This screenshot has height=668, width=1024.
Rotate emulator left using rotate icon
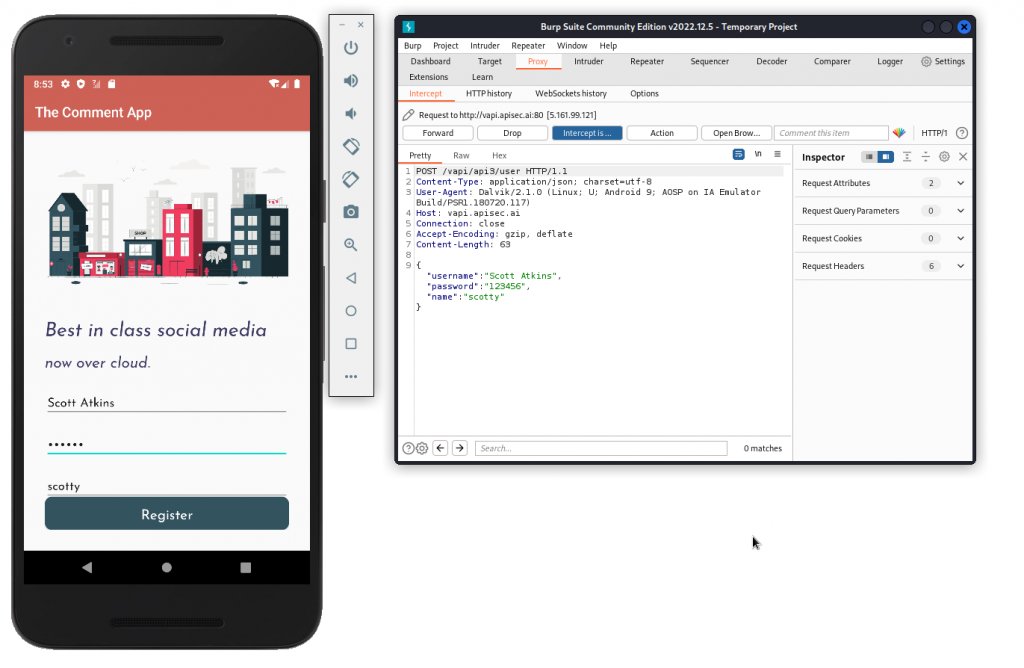[351, 146]
